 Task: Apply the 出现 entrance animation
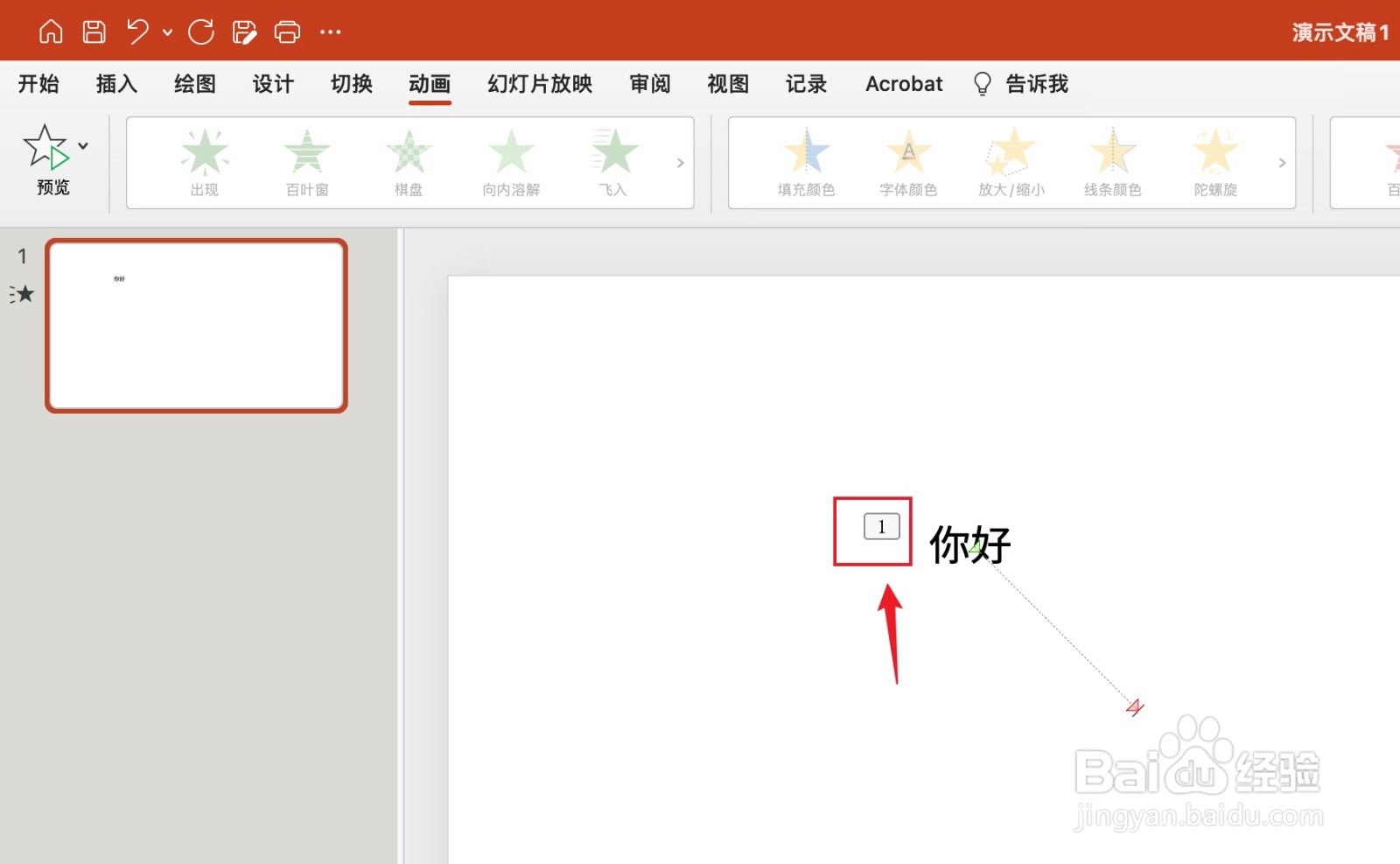click(x=205, y=163)
